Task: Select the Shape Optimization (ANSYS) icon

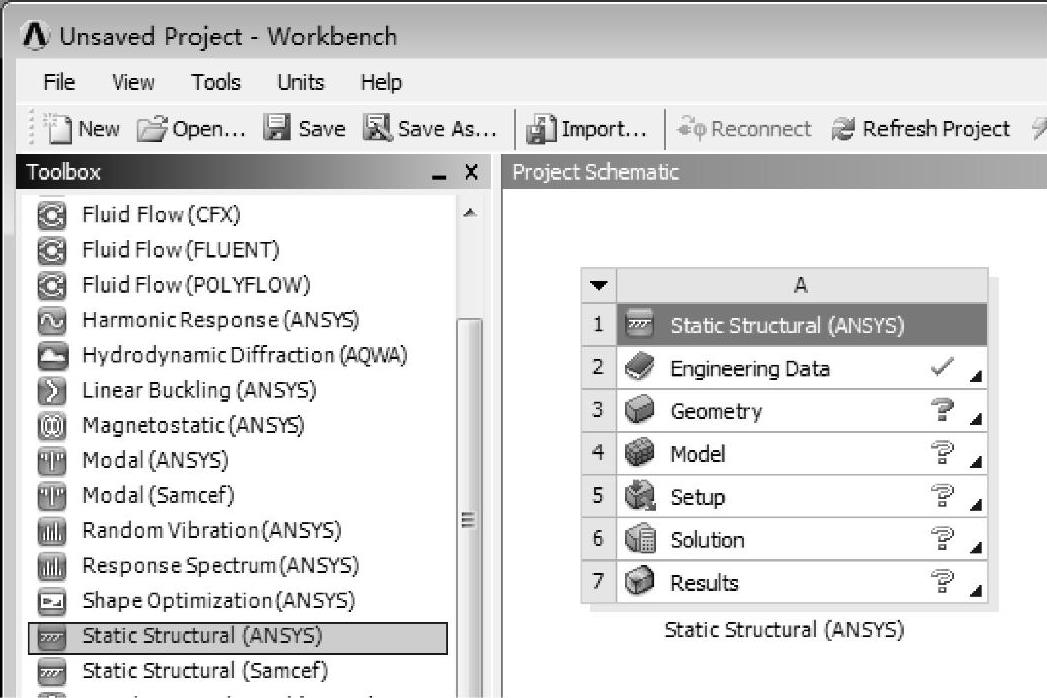Action: pyautogui.click(x=51, y=601)
